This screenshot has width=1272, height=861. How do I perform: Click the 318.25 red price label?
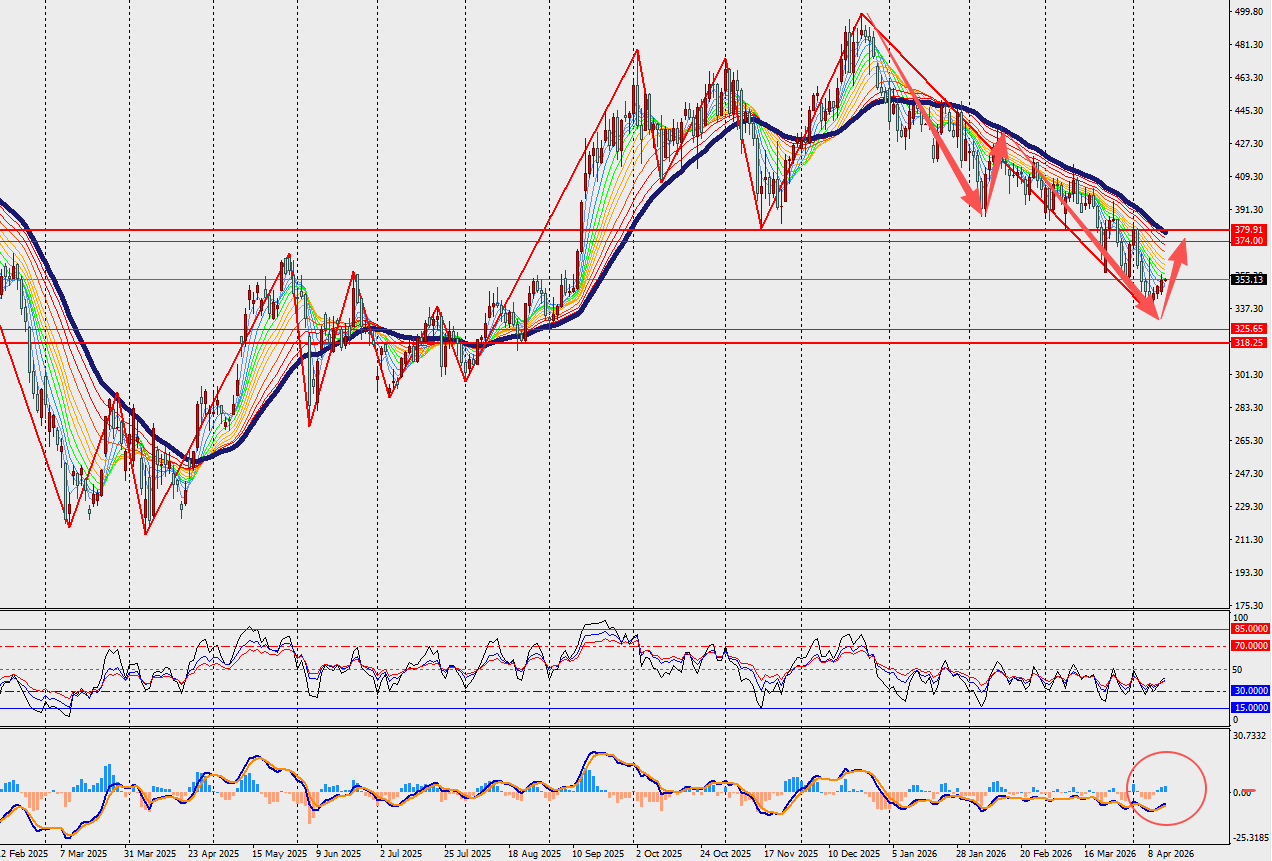coord(1249,342)
